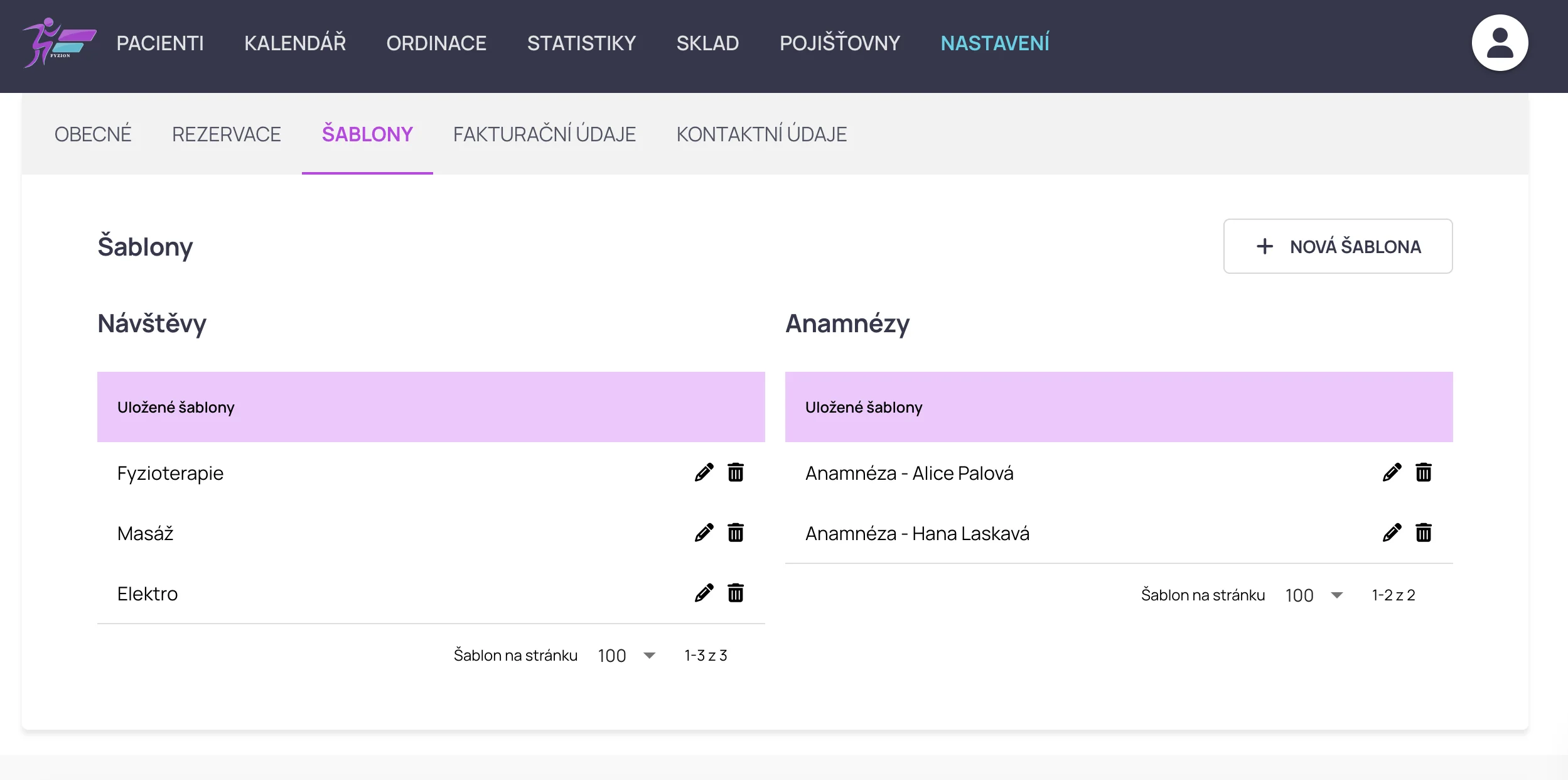Edit Anamnéza - Alice Palová template

click(1392, 472)
